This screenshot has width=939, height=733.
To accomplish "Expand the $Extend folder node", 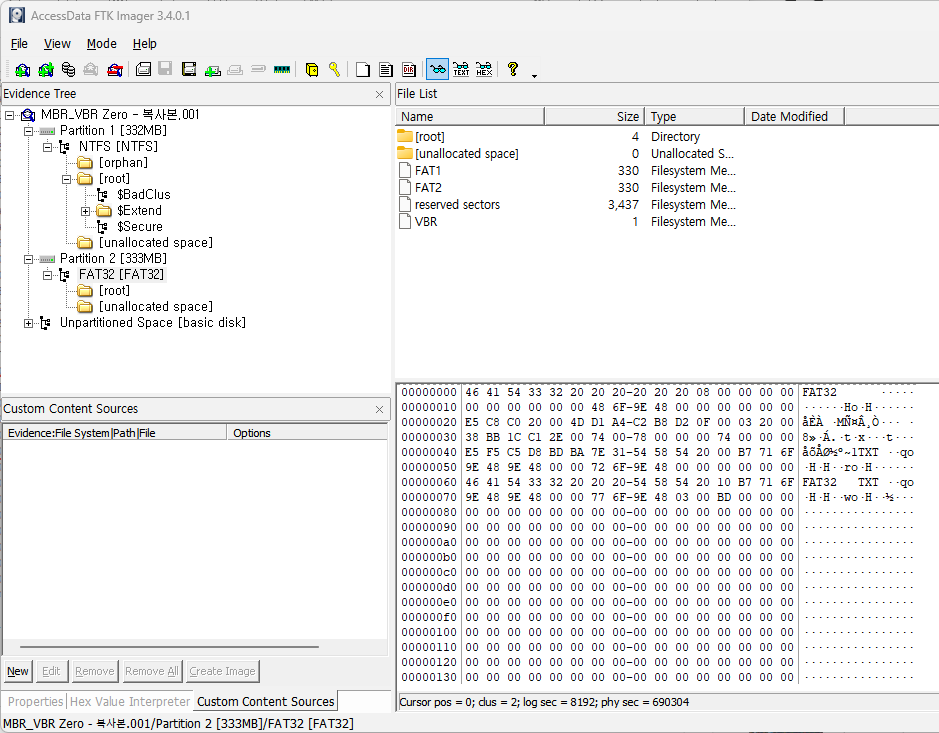I will click(86, 211).
